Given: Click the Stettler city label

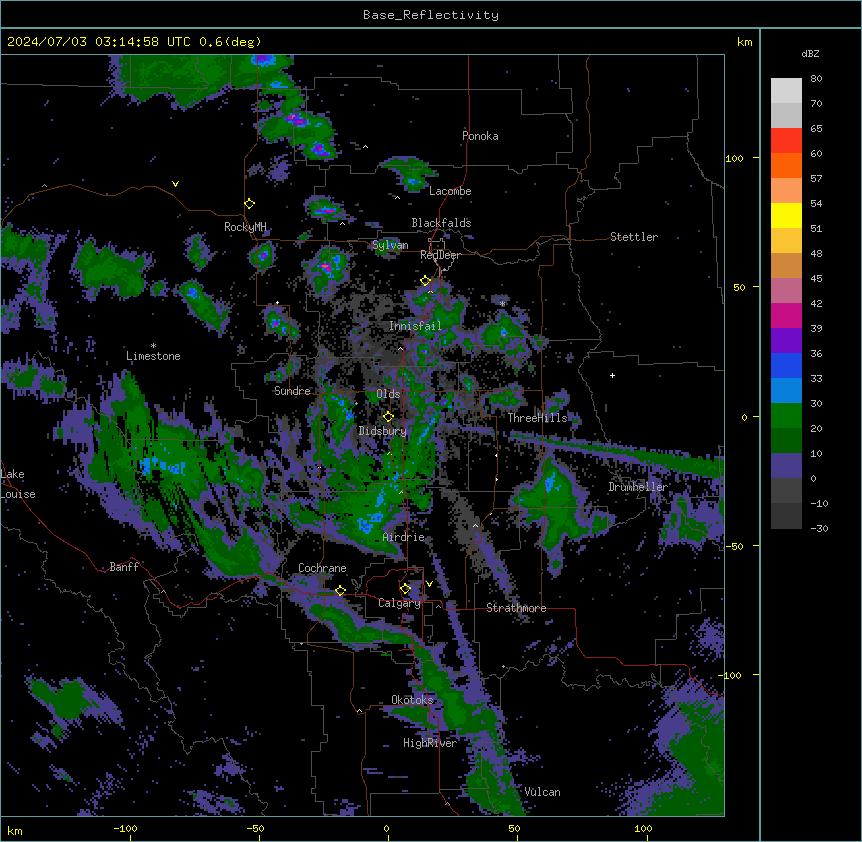Looking at the screenshot, I should (x=634, y=237).
